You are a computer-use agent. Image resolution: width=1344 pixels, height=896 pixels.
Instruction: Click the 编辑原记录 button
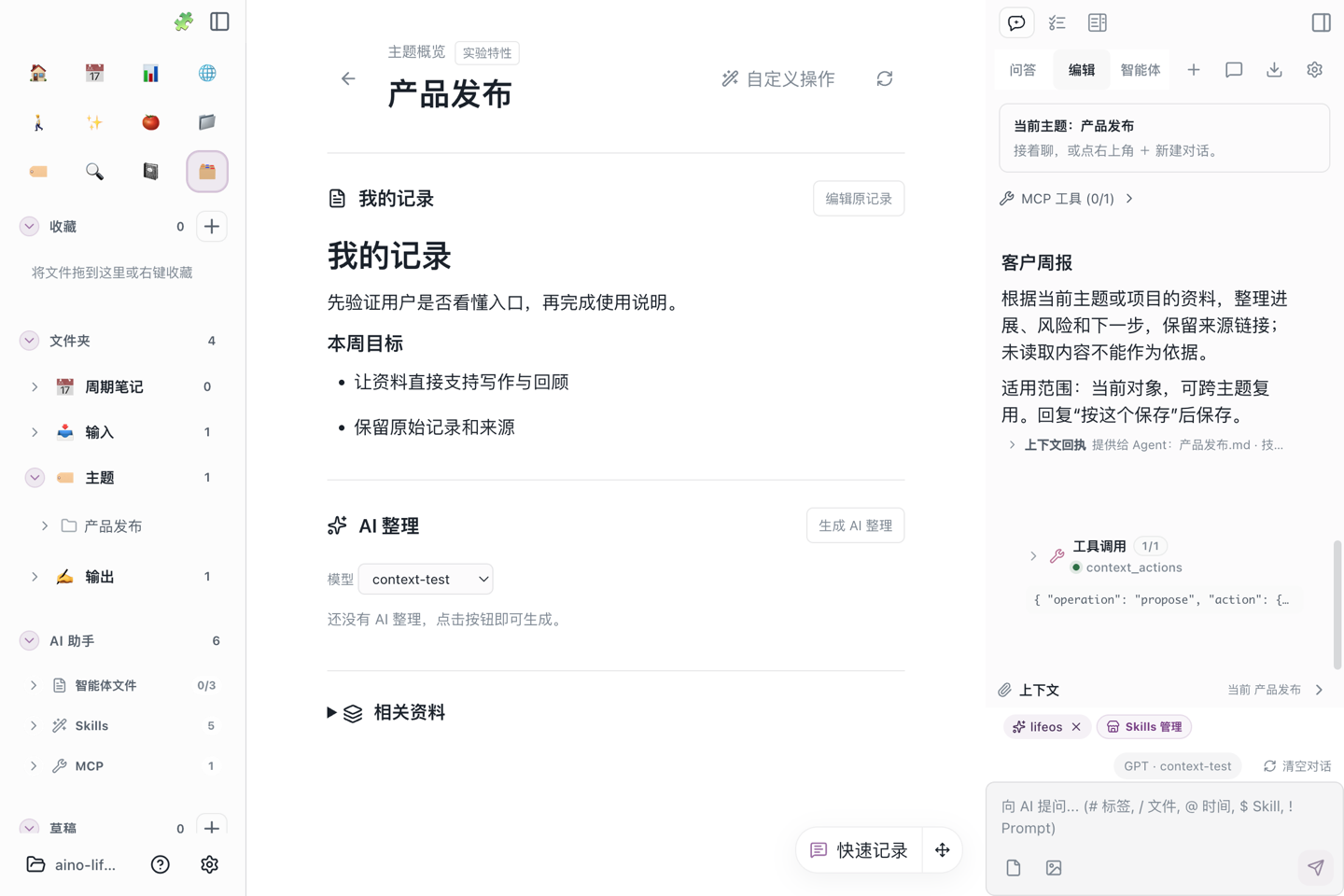pyautogui.click(x=859, y=199)
